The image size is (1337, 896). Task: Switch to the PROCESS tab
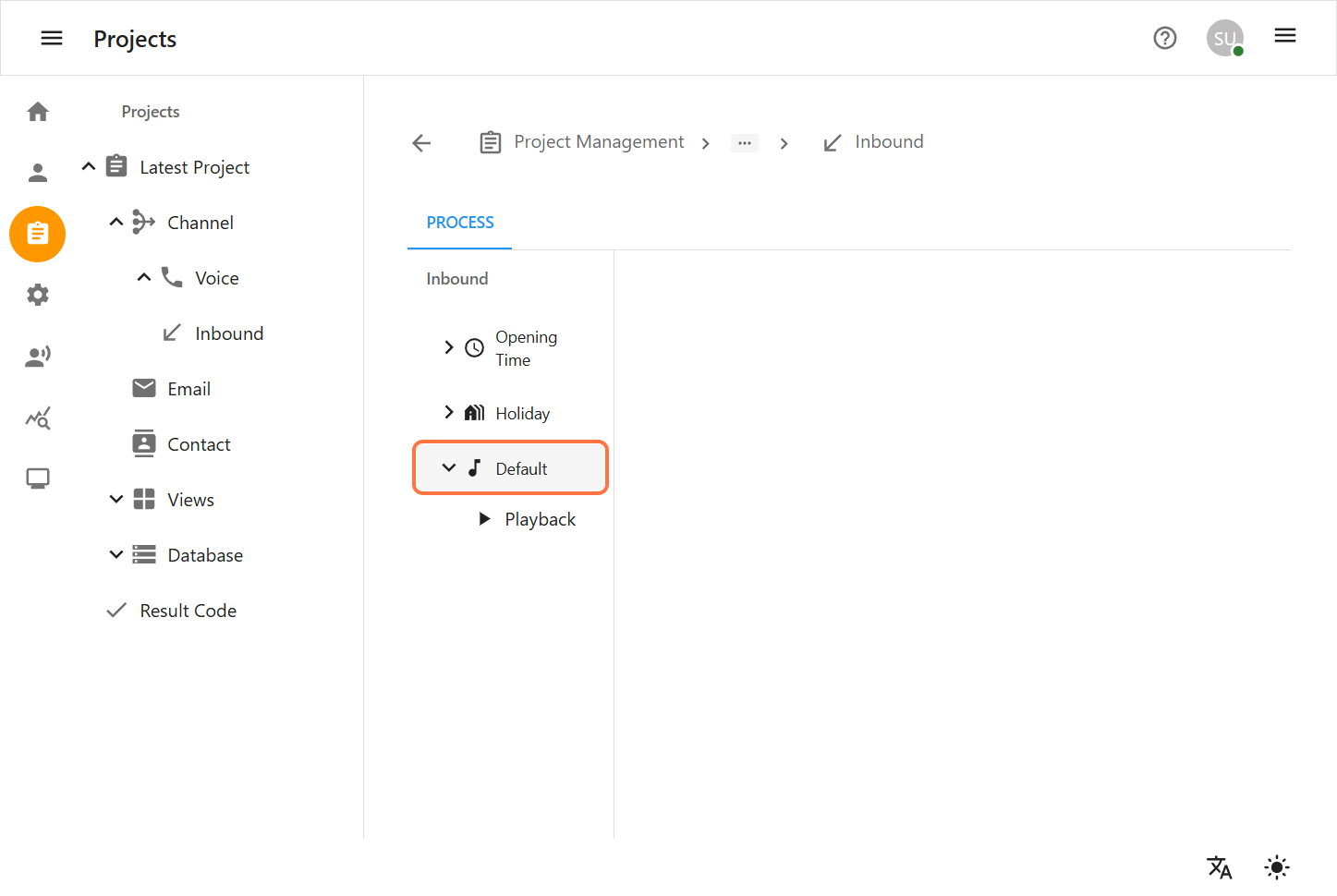pos(460,223)
